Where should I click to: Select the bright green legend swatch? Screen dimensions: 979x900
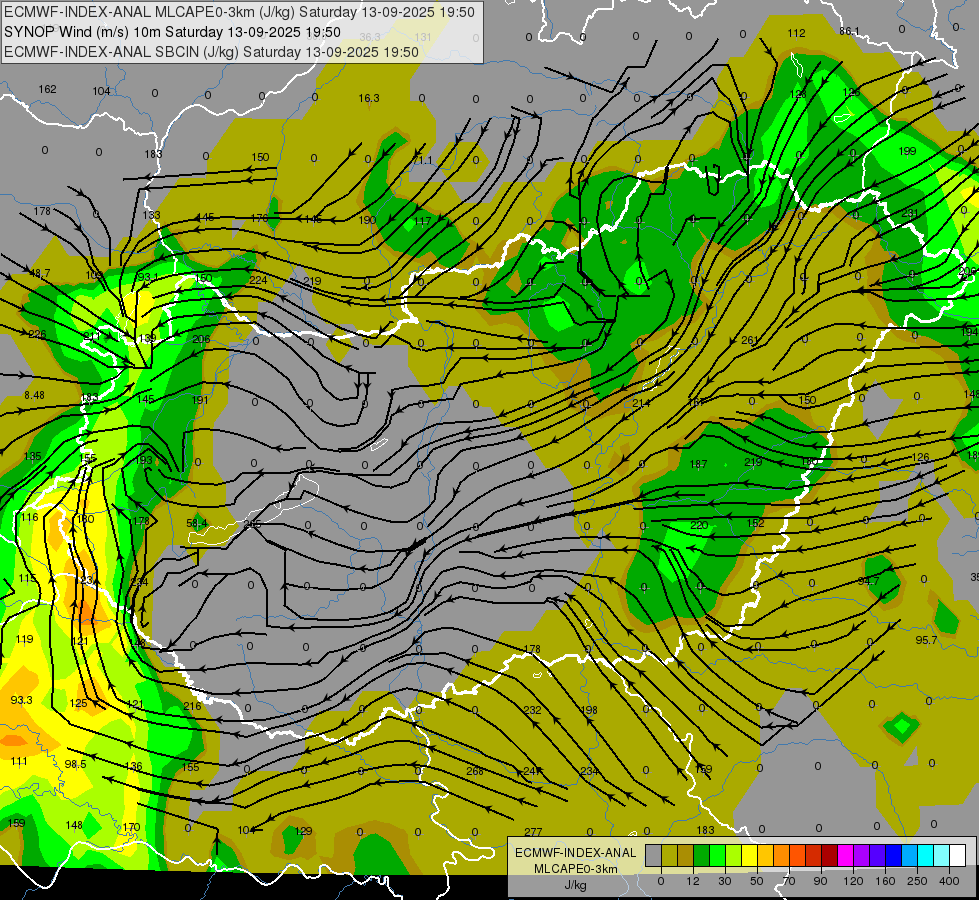coord(717,855)
